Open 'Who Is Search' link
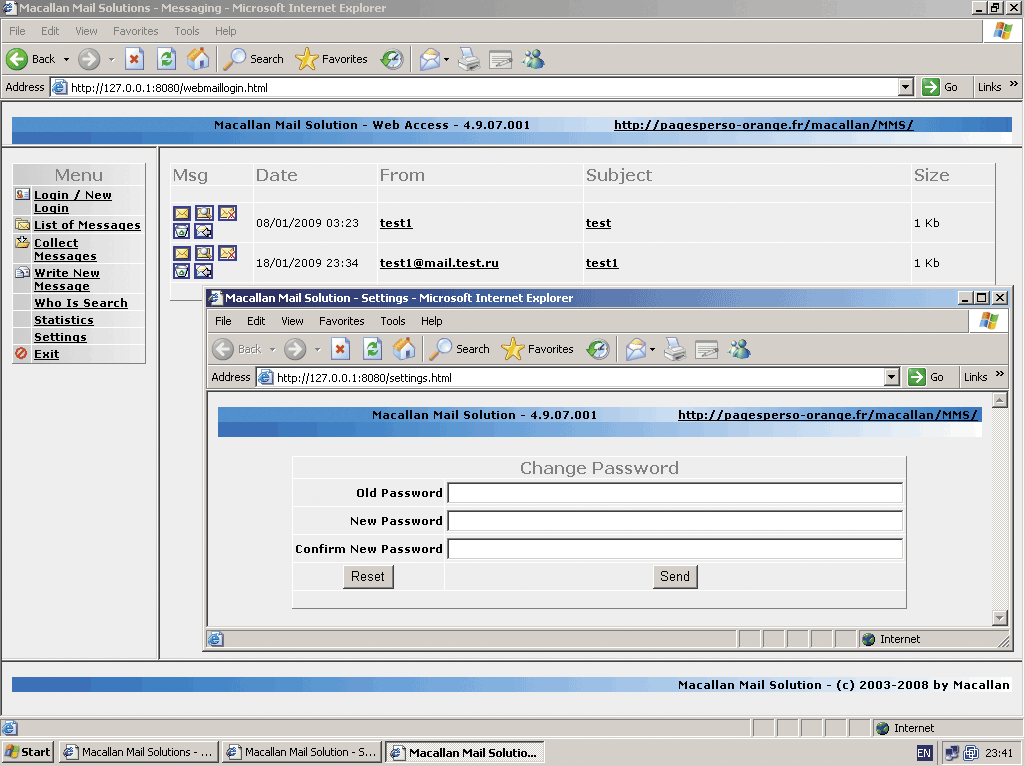The image size is (1025, 766). 80,303
